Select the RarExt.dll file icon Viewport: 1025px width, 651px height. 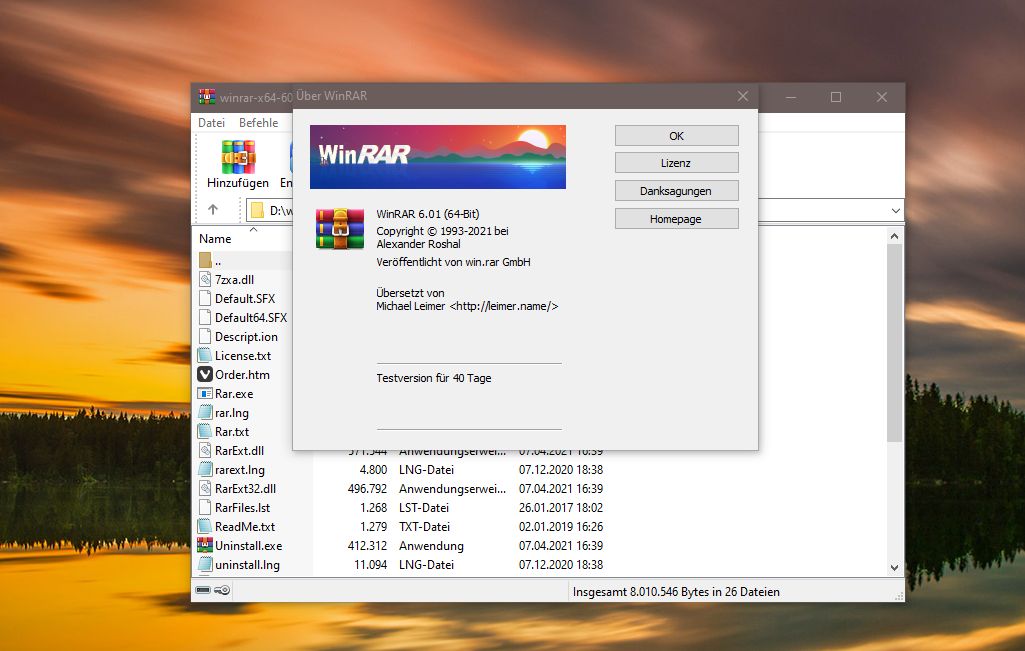205,450
